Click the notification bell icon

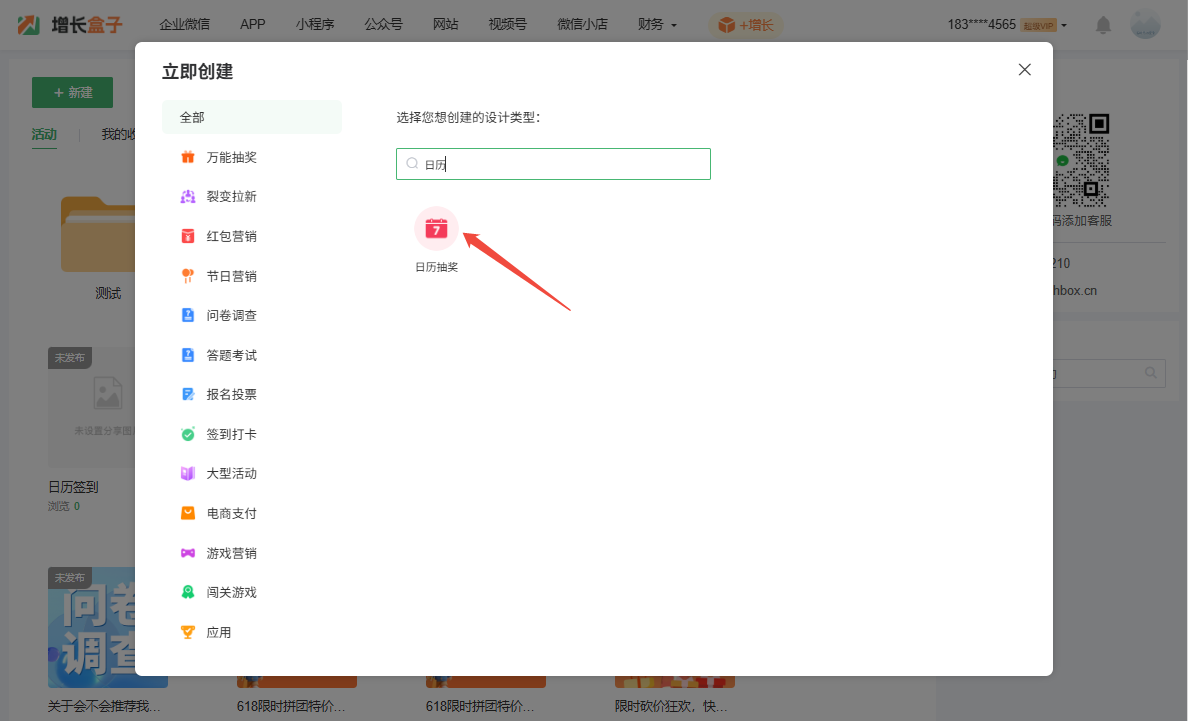click(1103, 25)
